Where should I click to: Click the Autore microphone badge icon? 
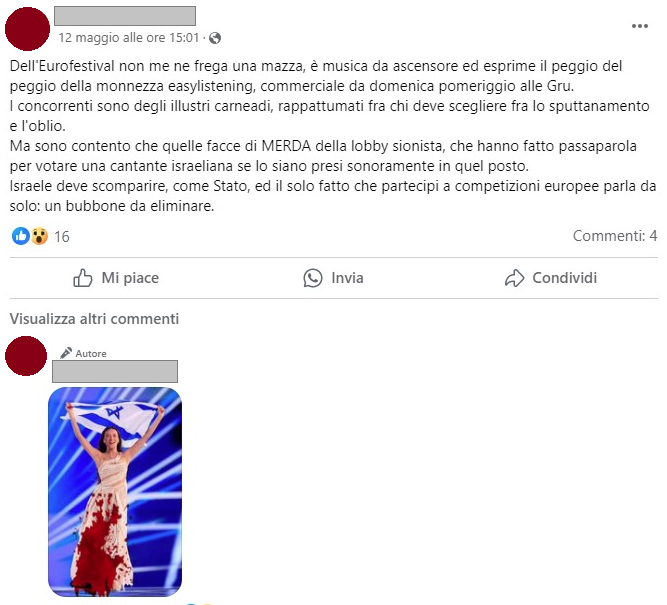[x=66, y=353]
